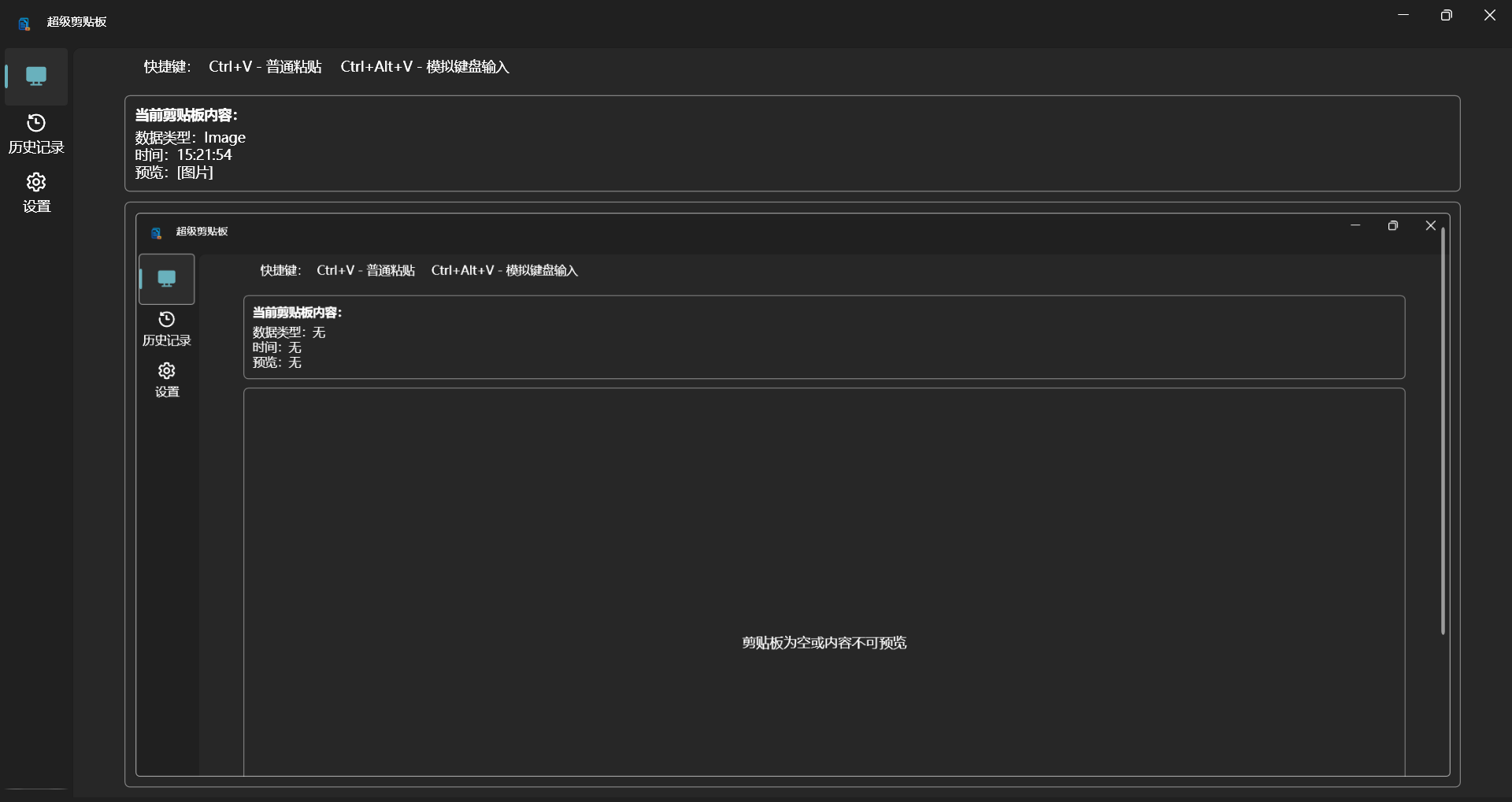Open 历史记录 history icon in main sidebar
1512x802 pixels.
pyautogui.click(x=36, y=123)
